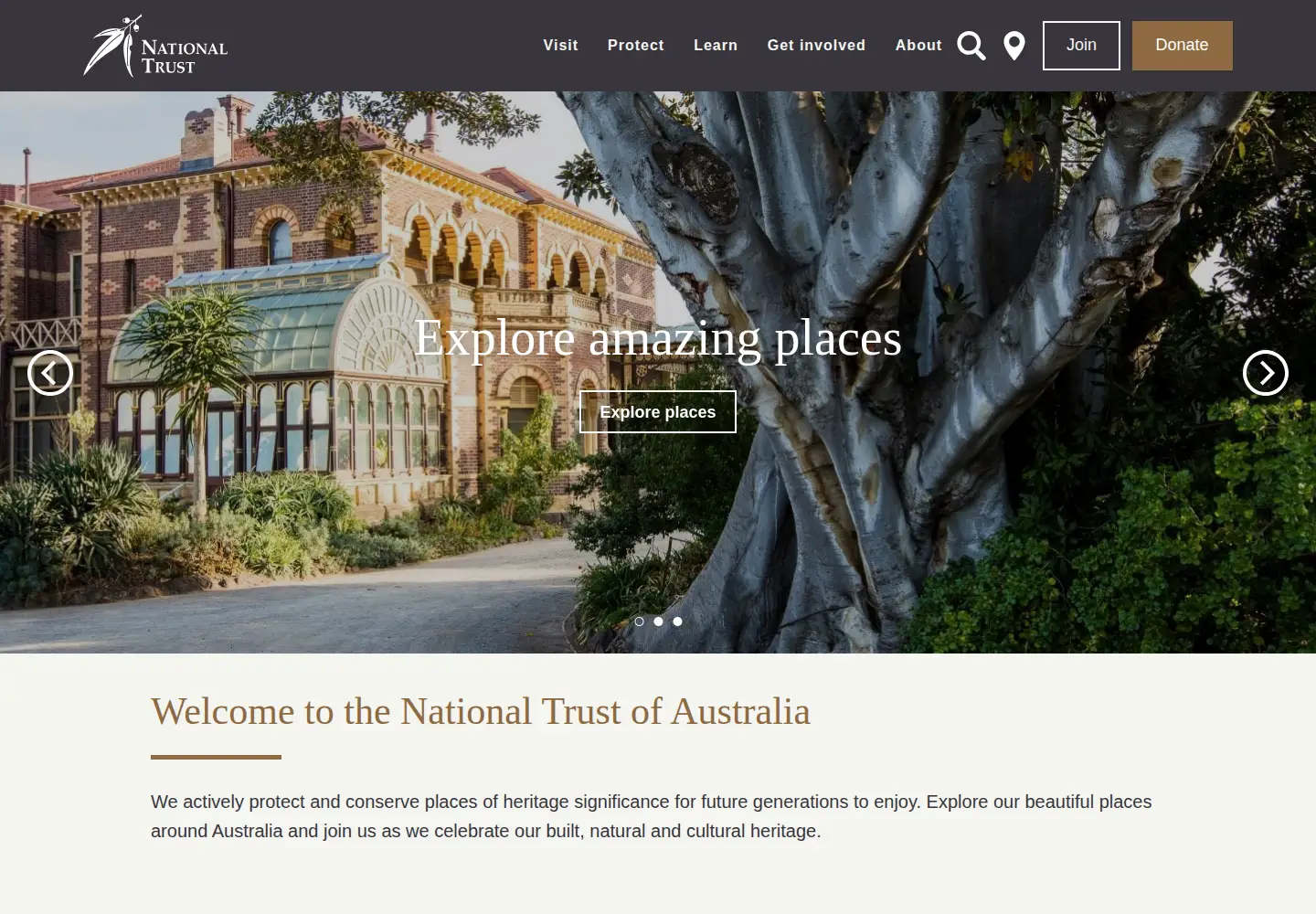The height and width of the screenshot is (914, 1316).
Task: Select the first carousel dot
Action: (639, 622)
